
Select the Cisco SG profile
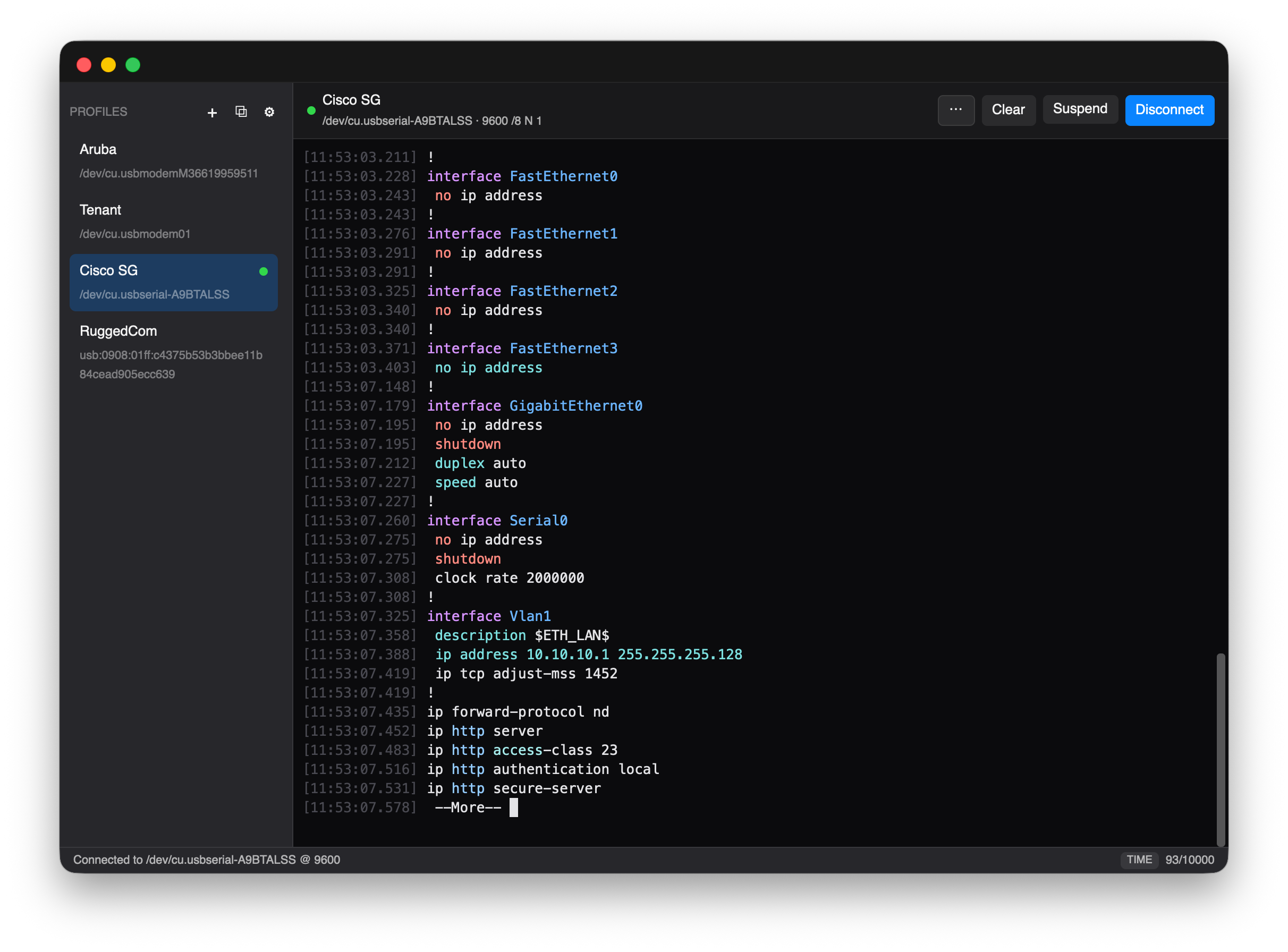[x=173, y=283]
